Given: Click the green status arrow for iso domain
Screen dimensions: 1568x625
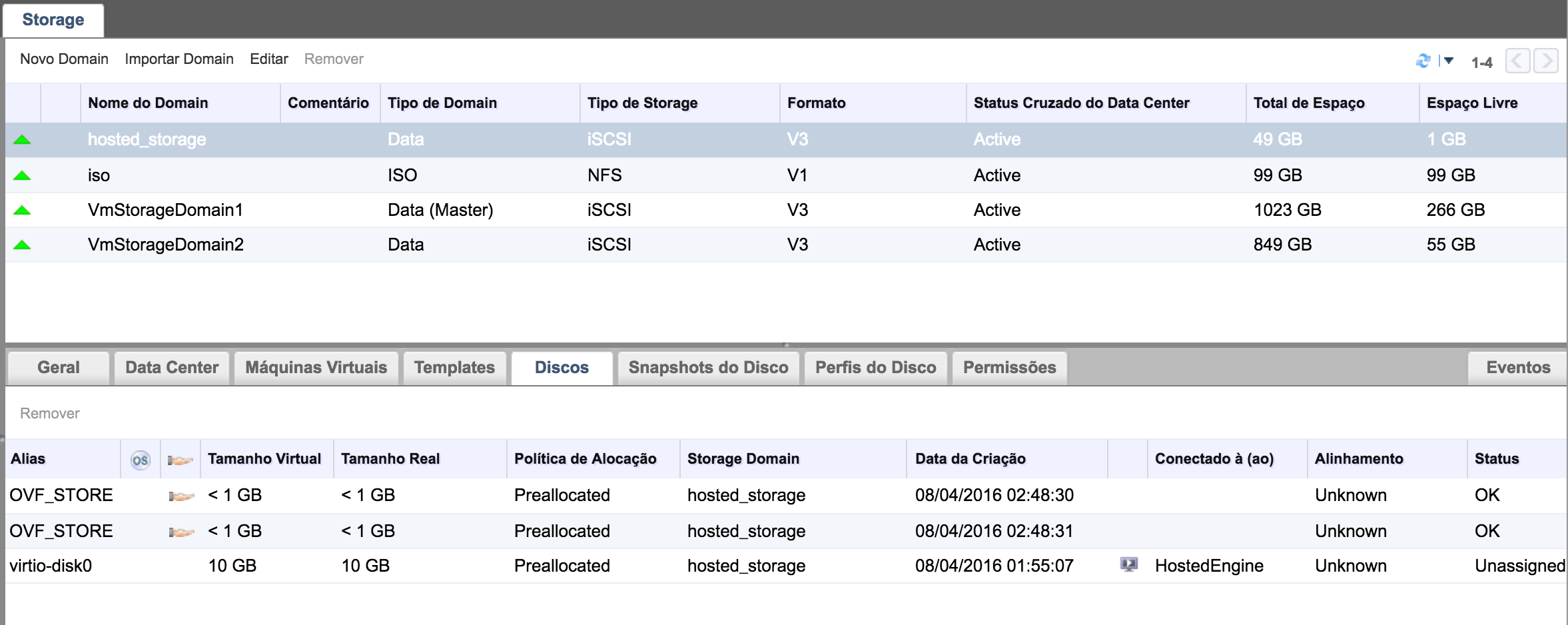Looking at the screenshot, I should [x=22, y=175].
